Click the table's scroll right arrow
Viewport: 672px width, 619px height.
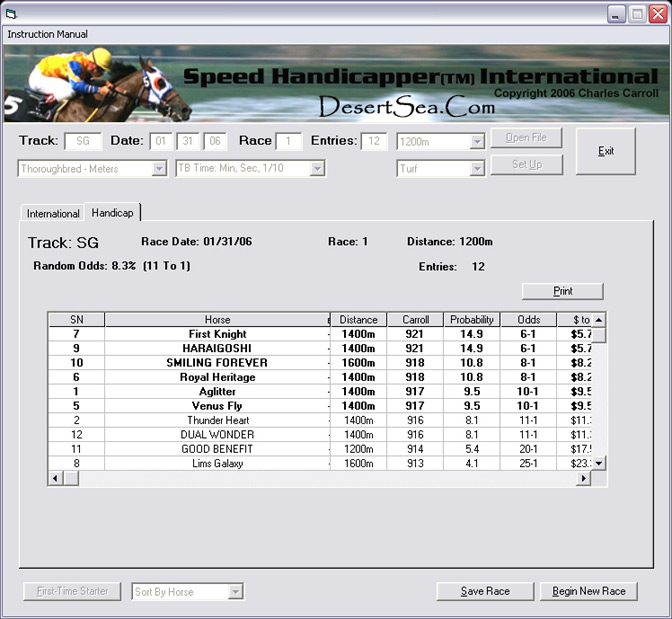point(583,478)
